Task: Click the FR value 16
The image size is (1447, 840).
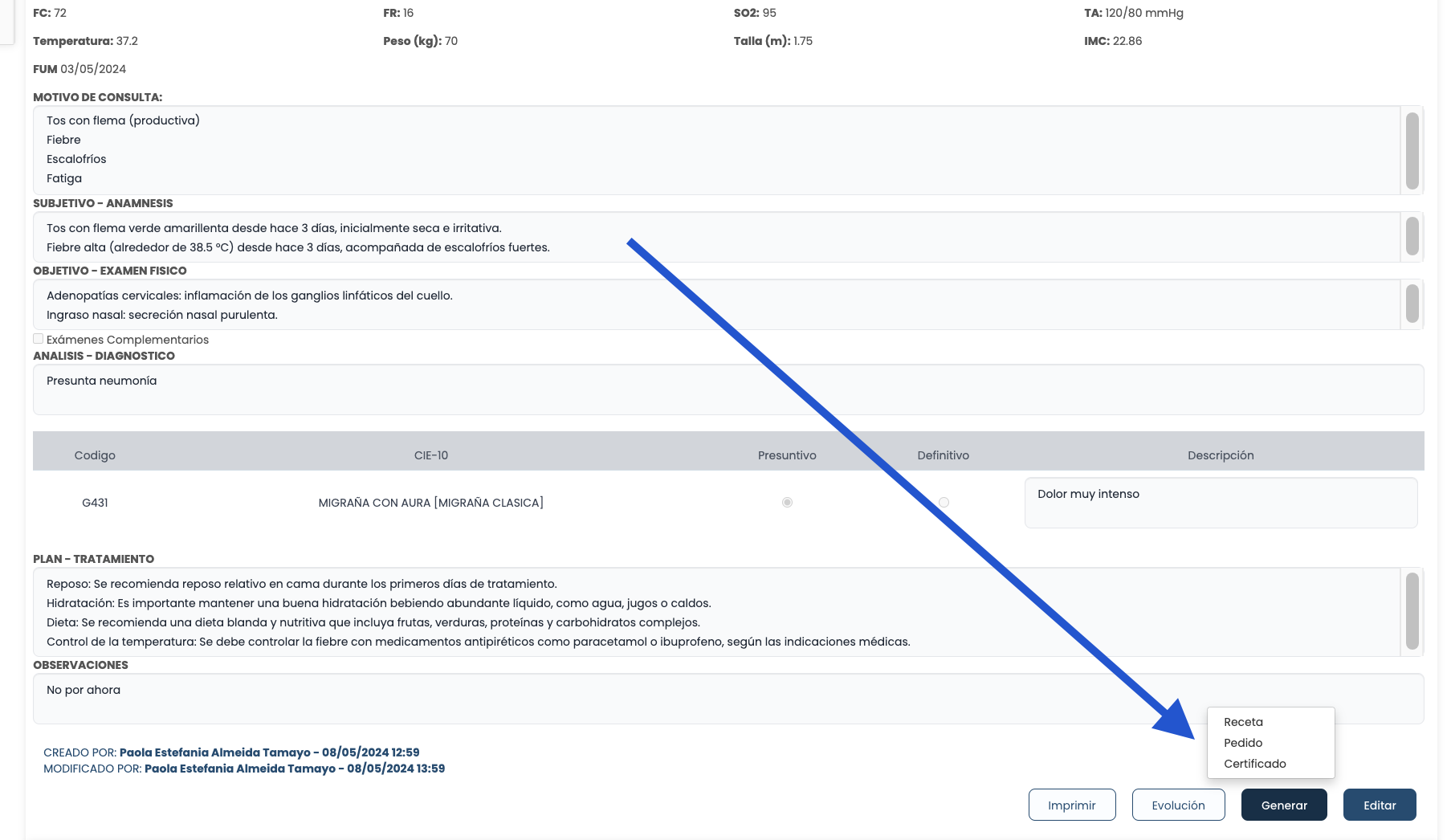Action: tap(409, 13)
